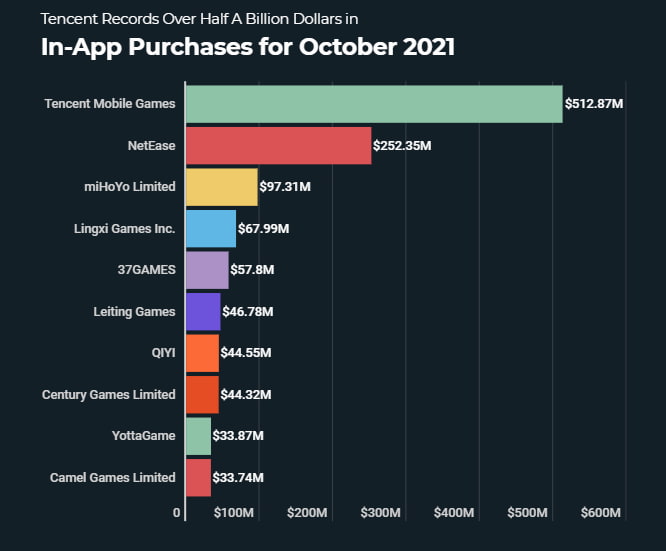Click the $600M axis label
Viewport: 666px width, 551px height.
tap(601, 513)
